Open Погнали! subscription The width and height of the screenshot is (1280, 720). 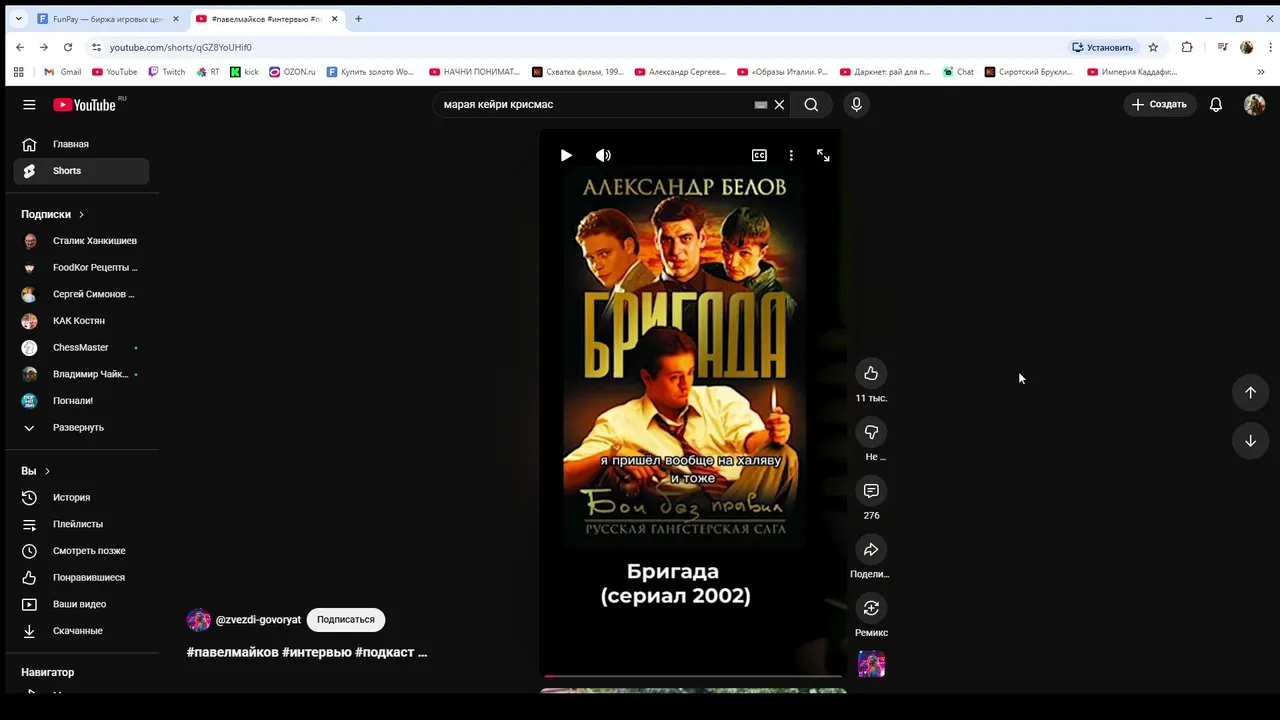81,401
